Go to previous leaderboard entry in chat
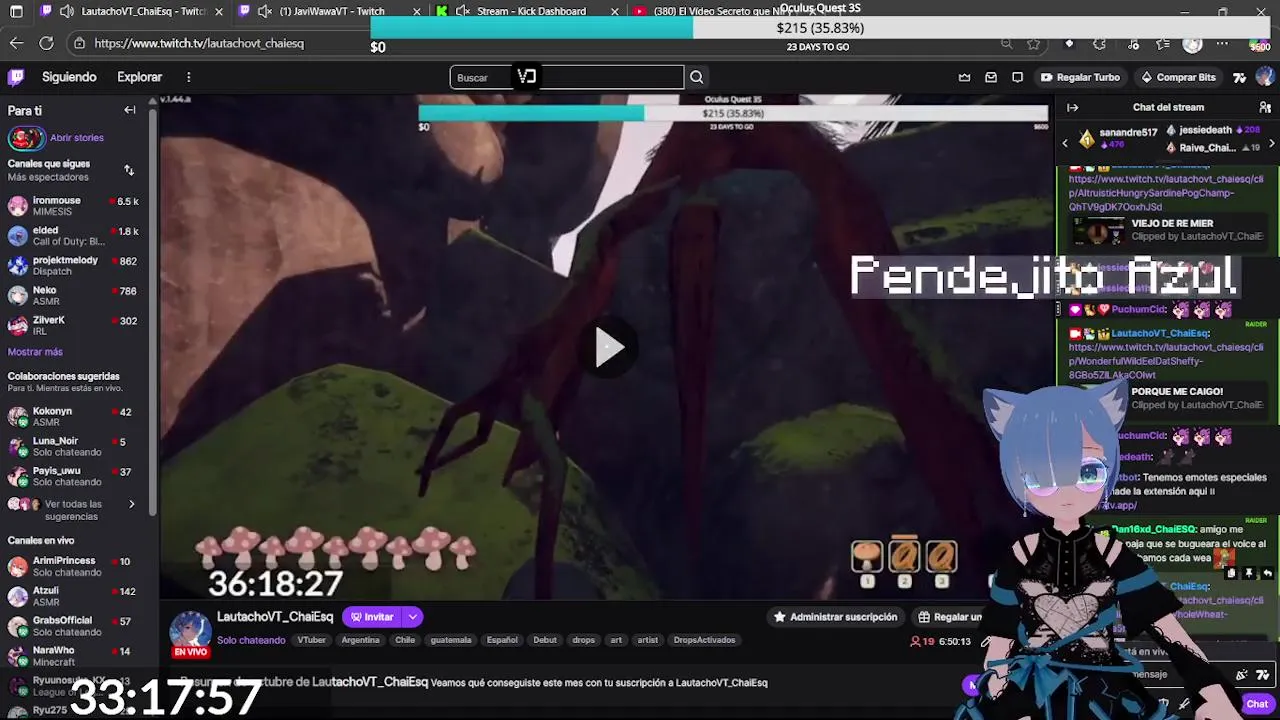 click(x=1065, y=143)
